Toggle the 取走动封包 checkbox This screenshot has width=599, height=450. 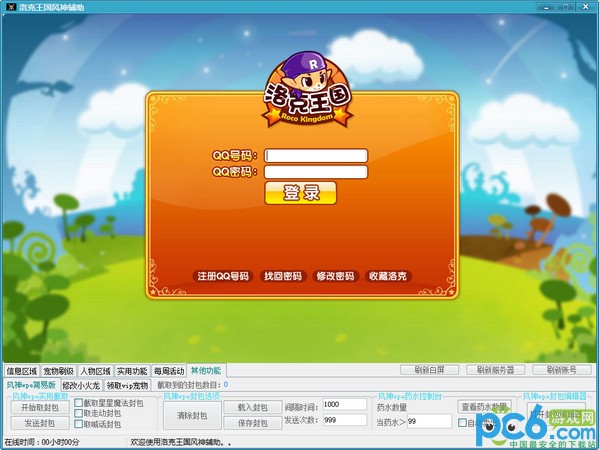pos(78,413)
